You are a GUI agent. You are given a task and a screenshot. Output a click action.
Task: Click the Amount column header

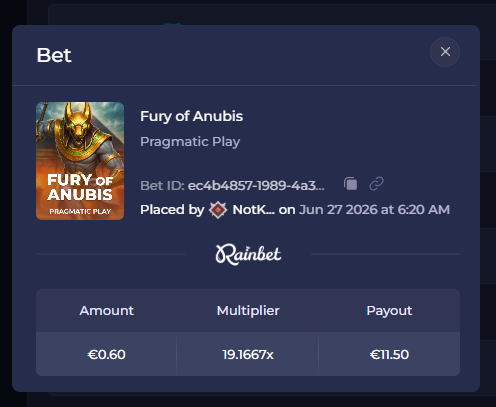coord(107,311)
